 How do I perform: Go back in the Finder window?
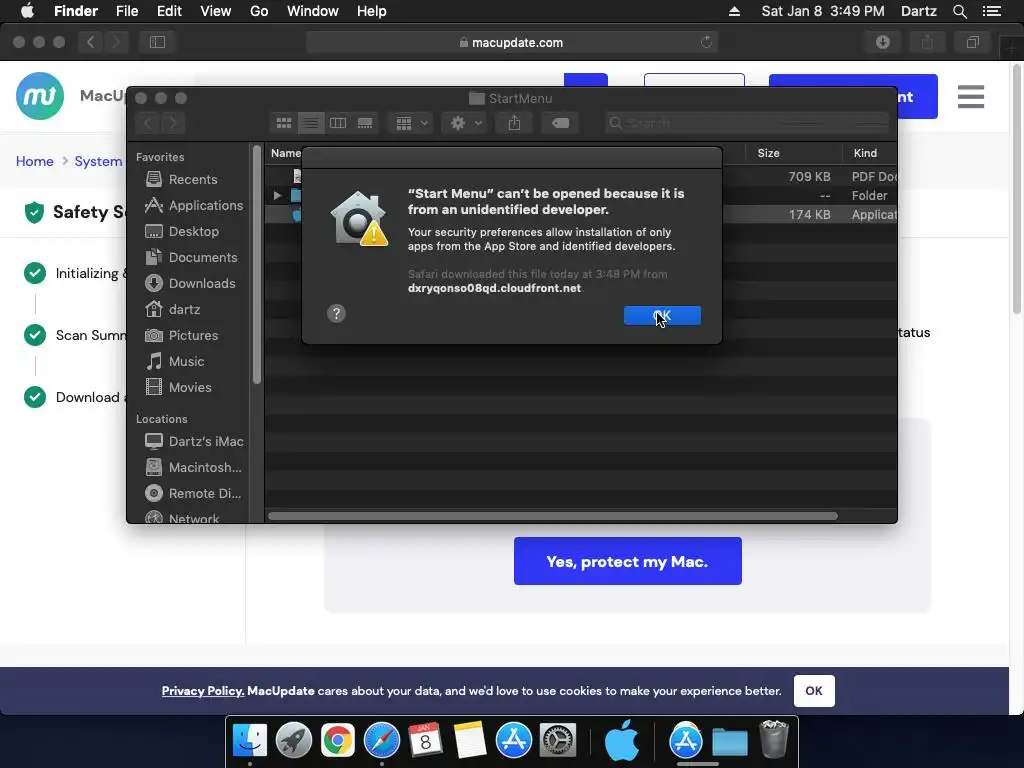tap(148, 123)
